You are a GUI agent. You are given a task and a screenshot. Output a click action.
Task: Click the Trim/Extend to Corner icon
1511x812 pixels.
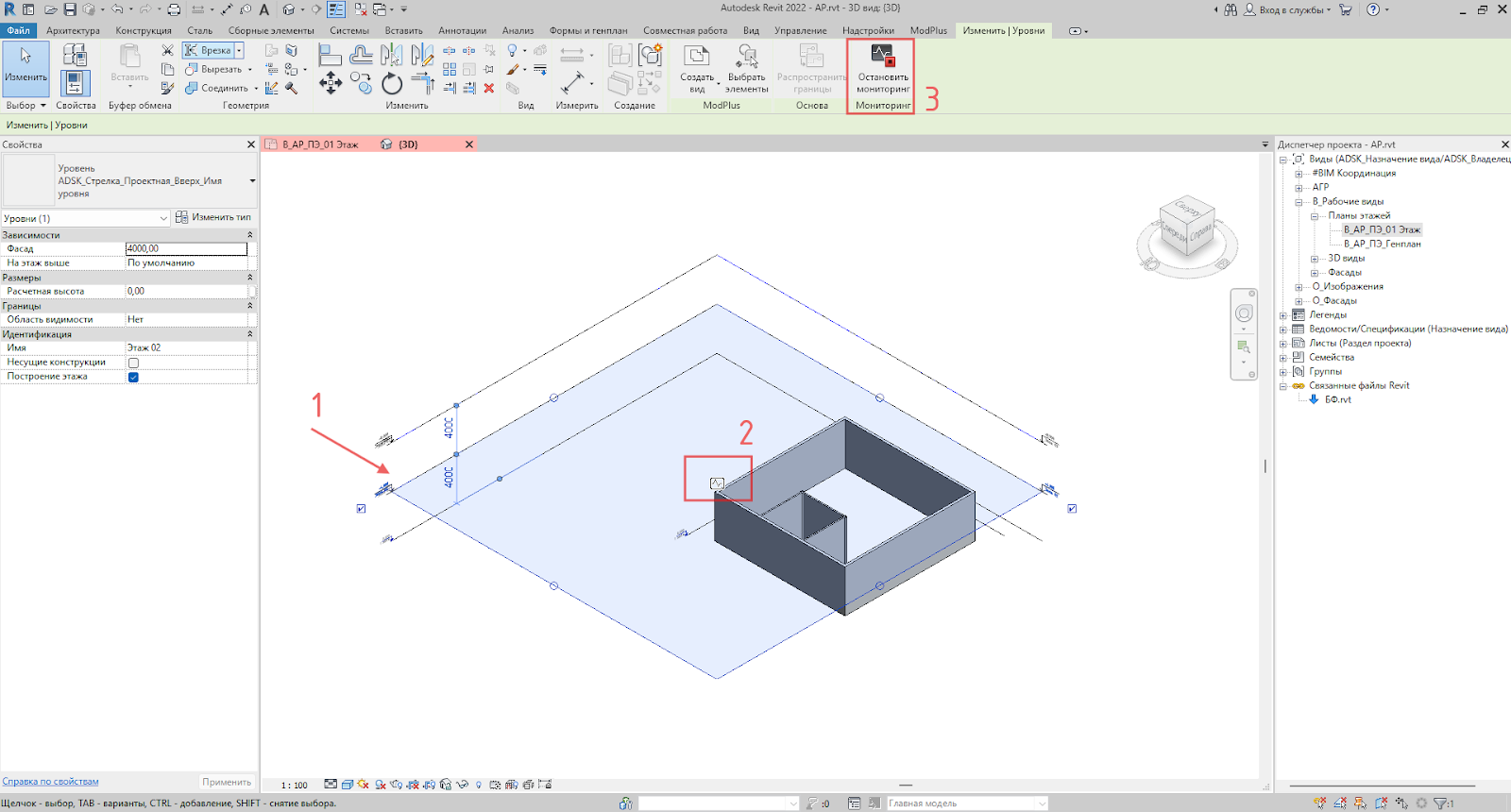pos(423,84)
